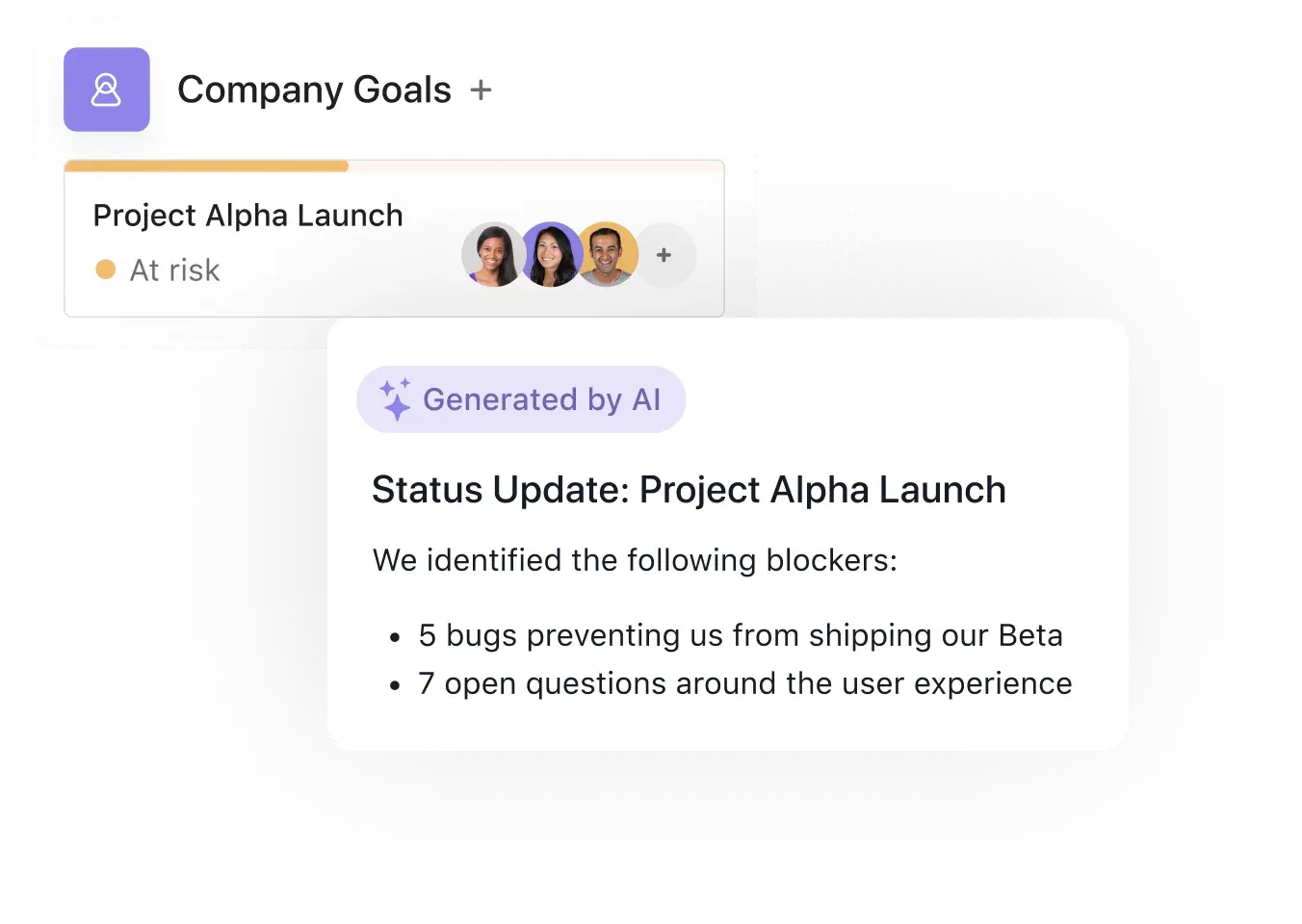1302x924 pixels.
Task: Click the bullet point before '5 bugs'
Action: click(395, 636)
